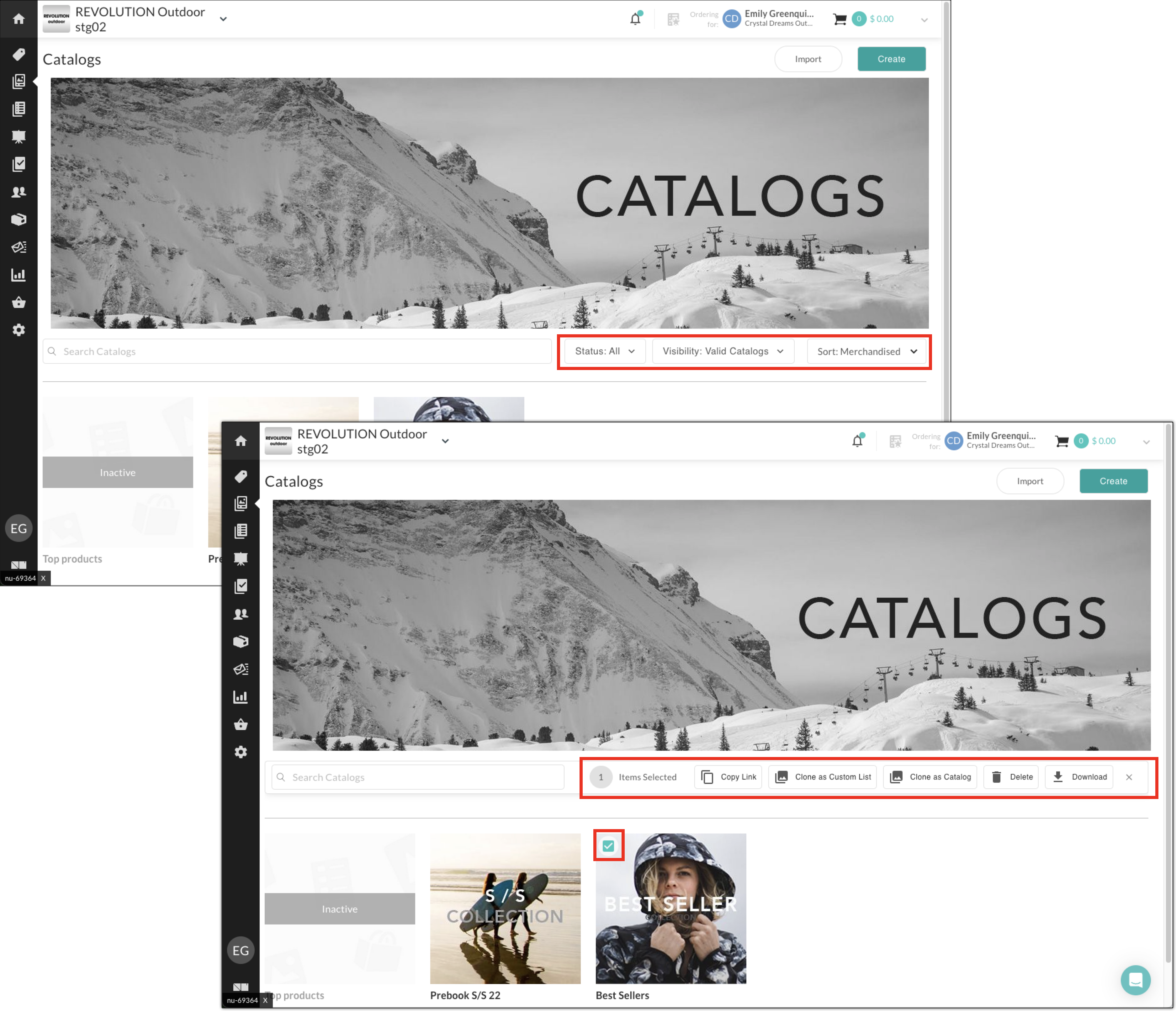The height and width of the screenshot is (1011, 1176).
Task: Click Create button in top window
Action: click(891, 59)
